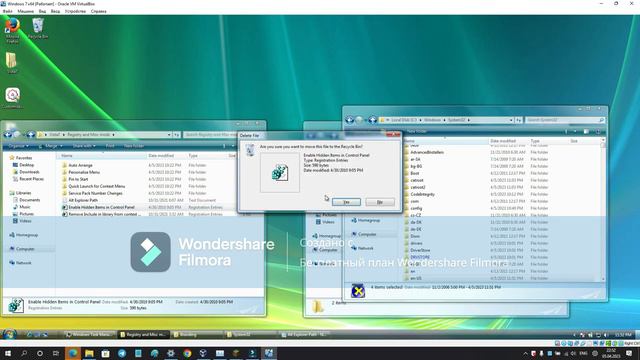Open address bar dropdown in System32 window
This screenshot has height=360, width=640.
point(511,120)
